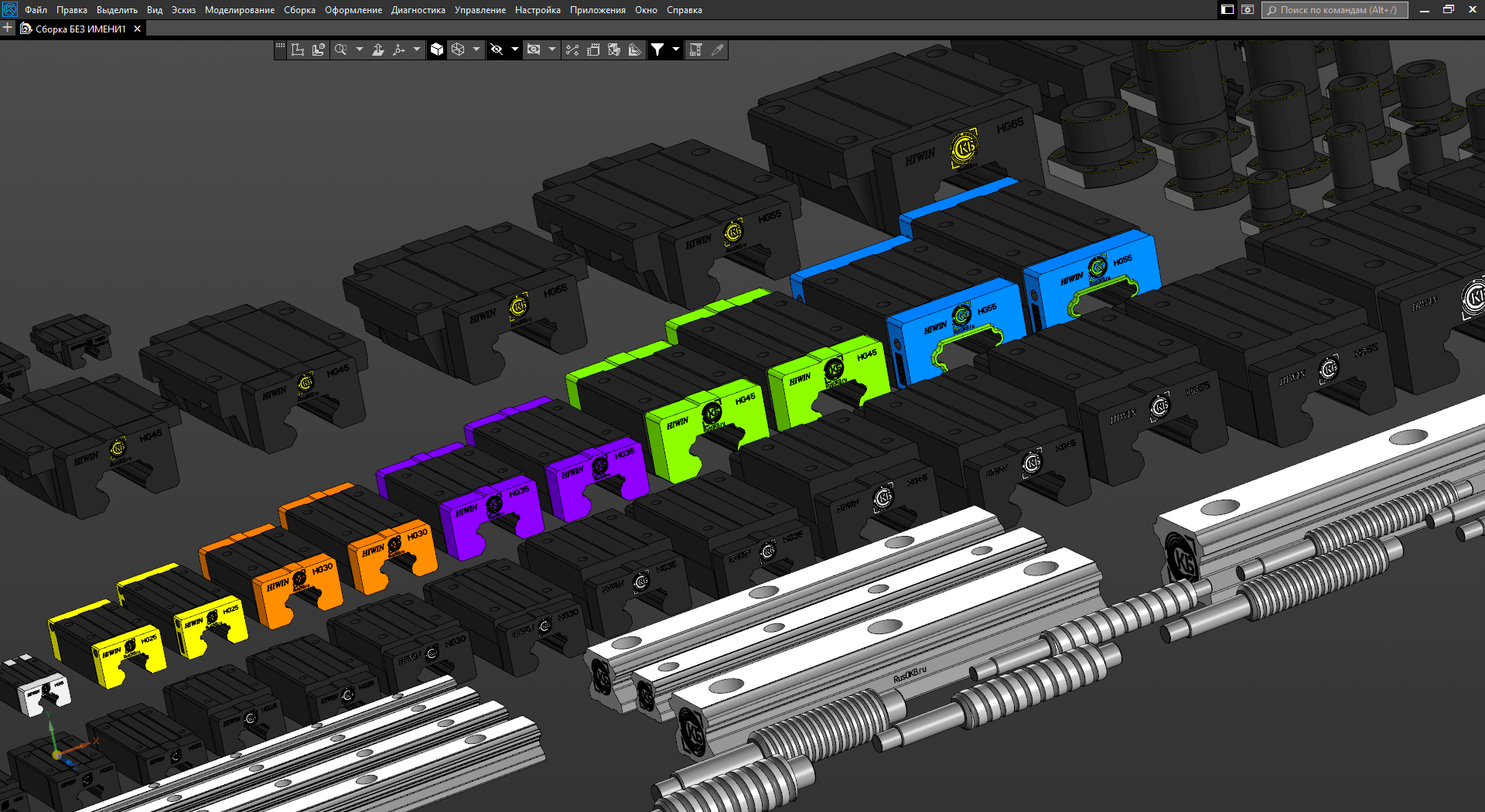Open the Моделирование menu
Image resolution: width=1485 pixels, height=812 pixels.
pyautogui.click(x=239, y=10)
